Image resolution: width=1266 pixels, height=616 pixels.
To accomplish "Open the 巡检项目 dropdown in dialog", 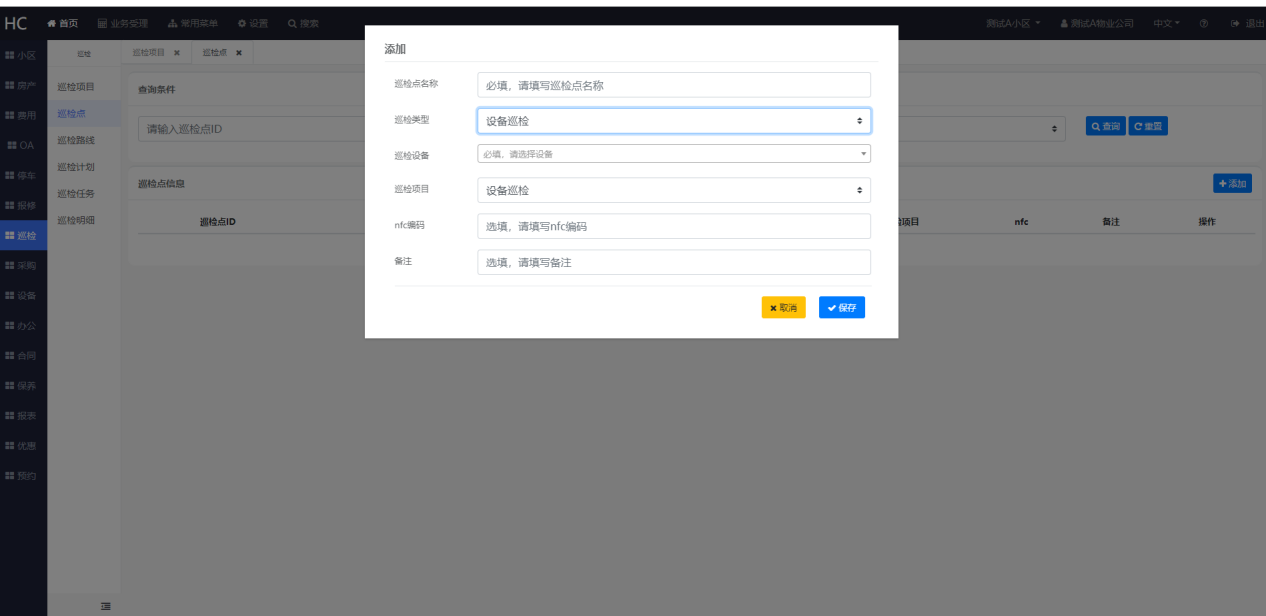I will [674, 190].
